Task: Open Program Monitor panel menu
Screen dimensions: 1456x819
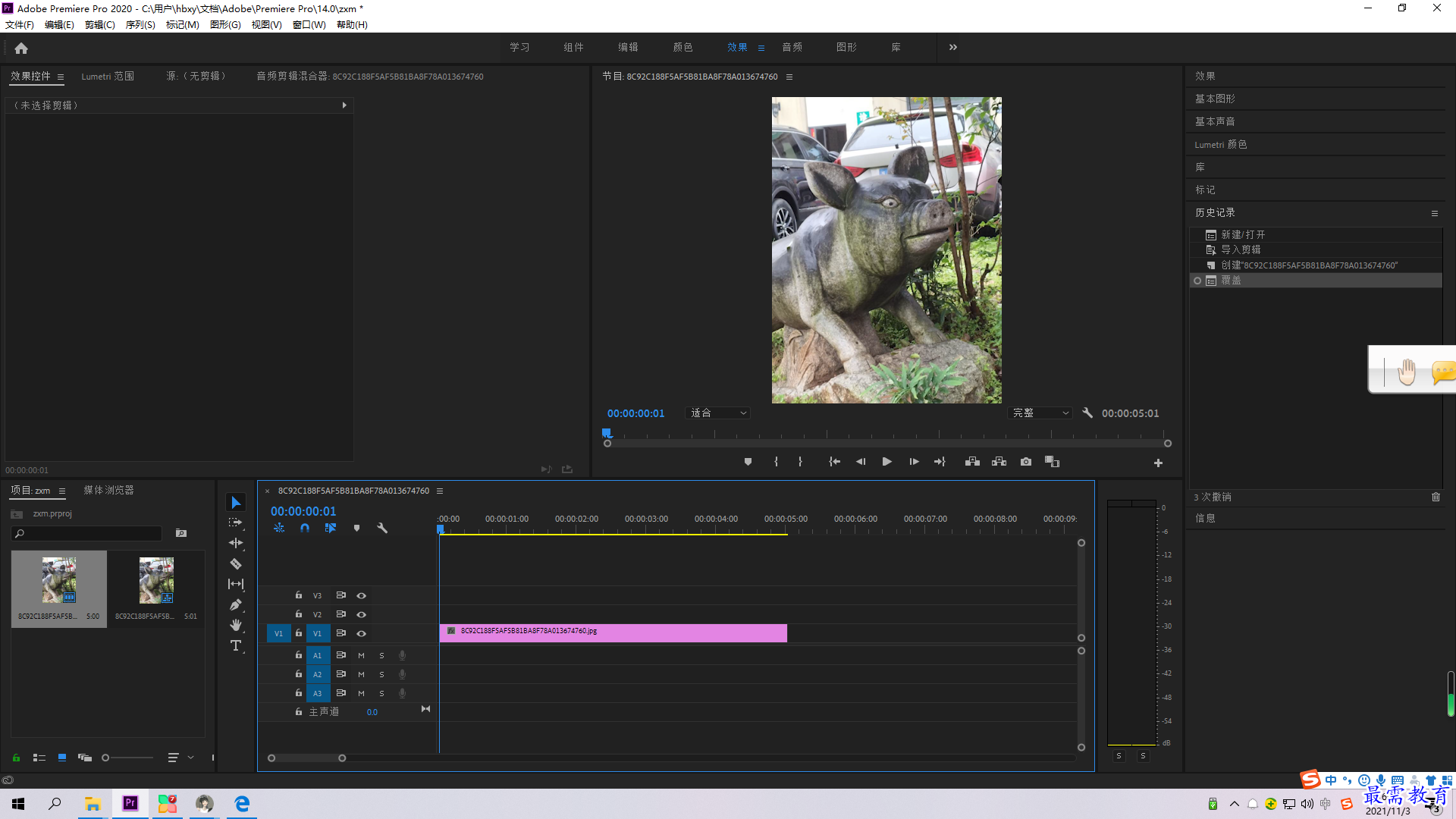Action: click(789, 77)
